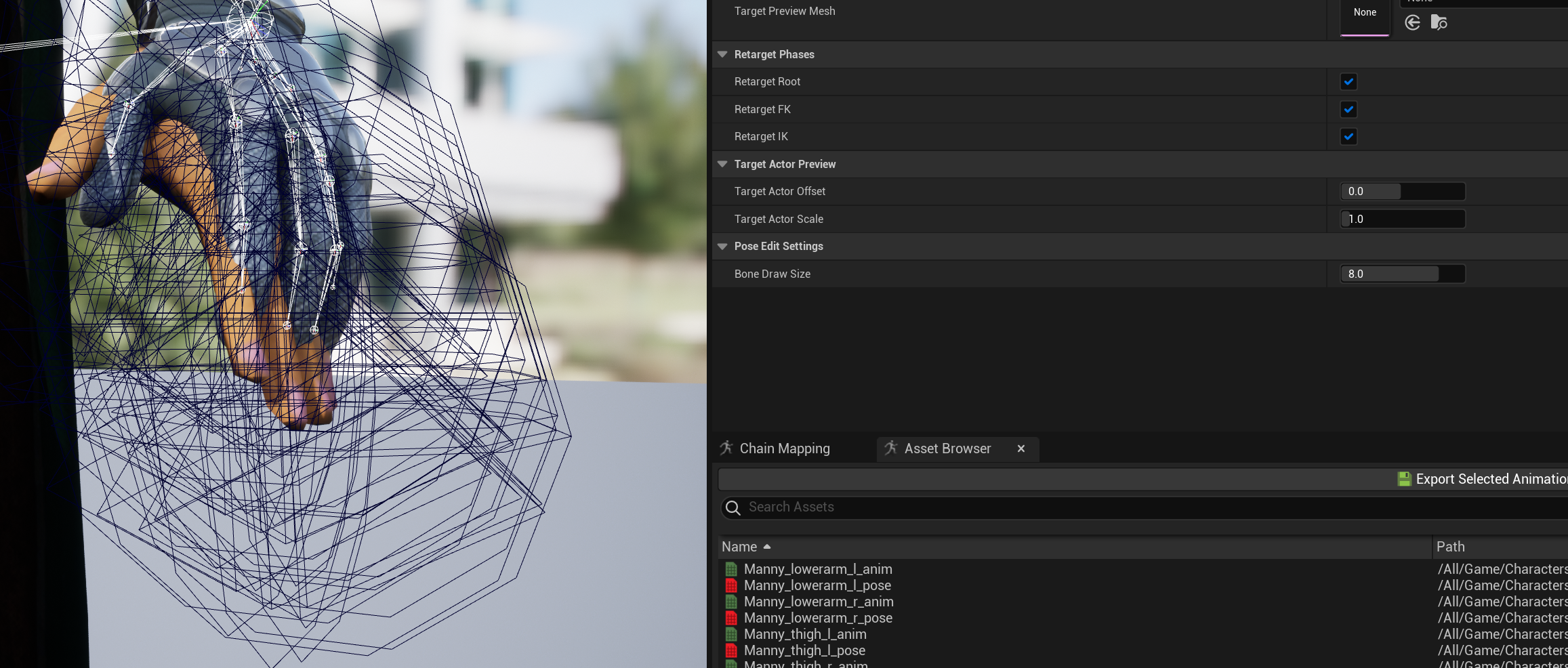Click the path cell of Manny_lowerarm_l_anim
This screenshot has height=668, width=1568.
pos(1502,569)
